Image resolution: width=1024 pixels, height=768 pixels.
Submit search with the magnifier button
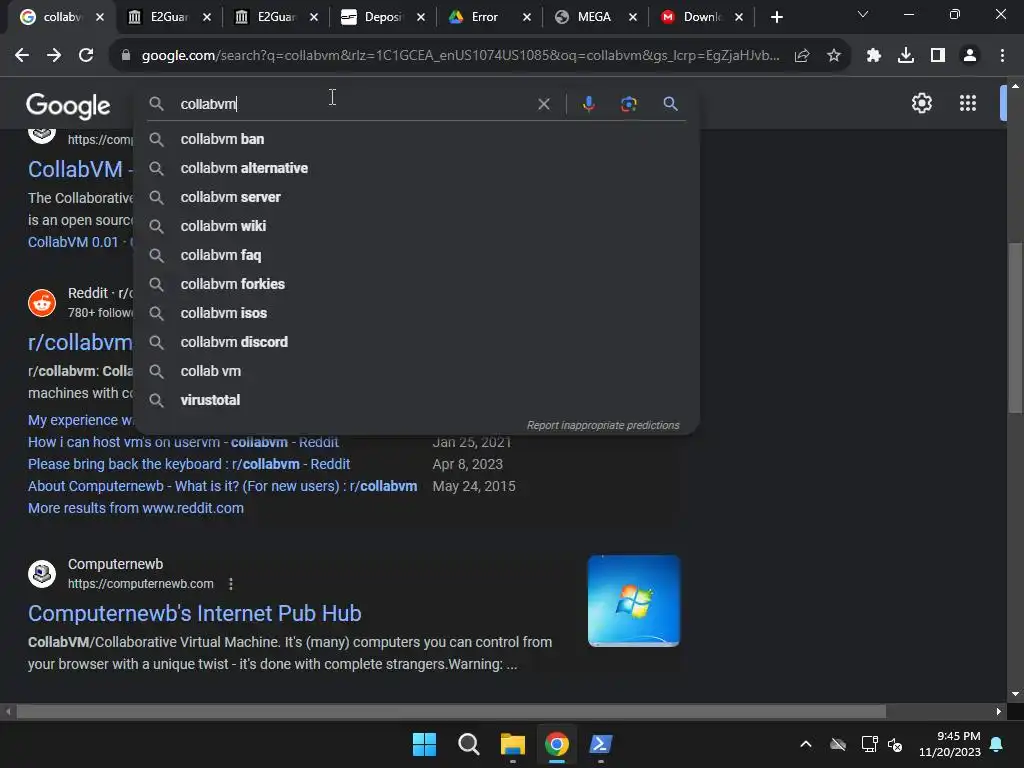pyautogui.click(x=670, y=104)
